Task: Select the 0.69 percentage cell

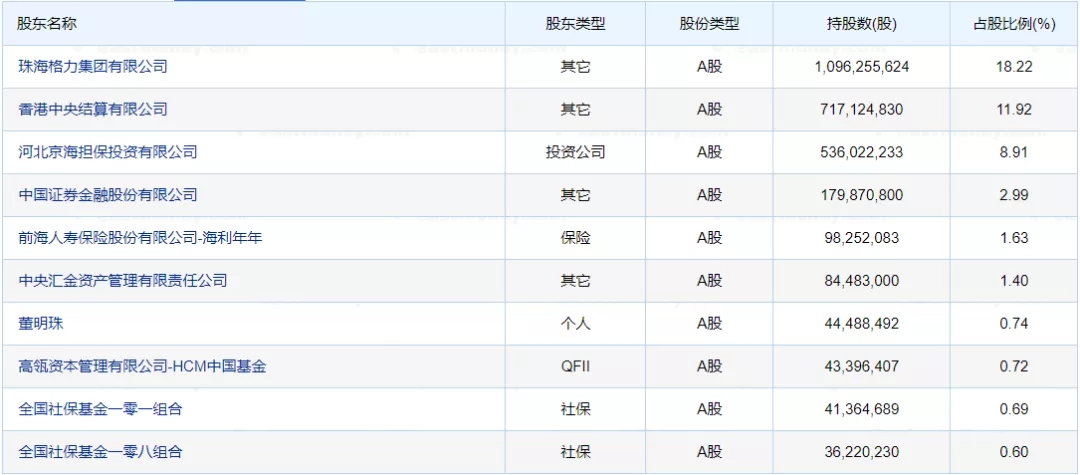Action: point(1013,410)
